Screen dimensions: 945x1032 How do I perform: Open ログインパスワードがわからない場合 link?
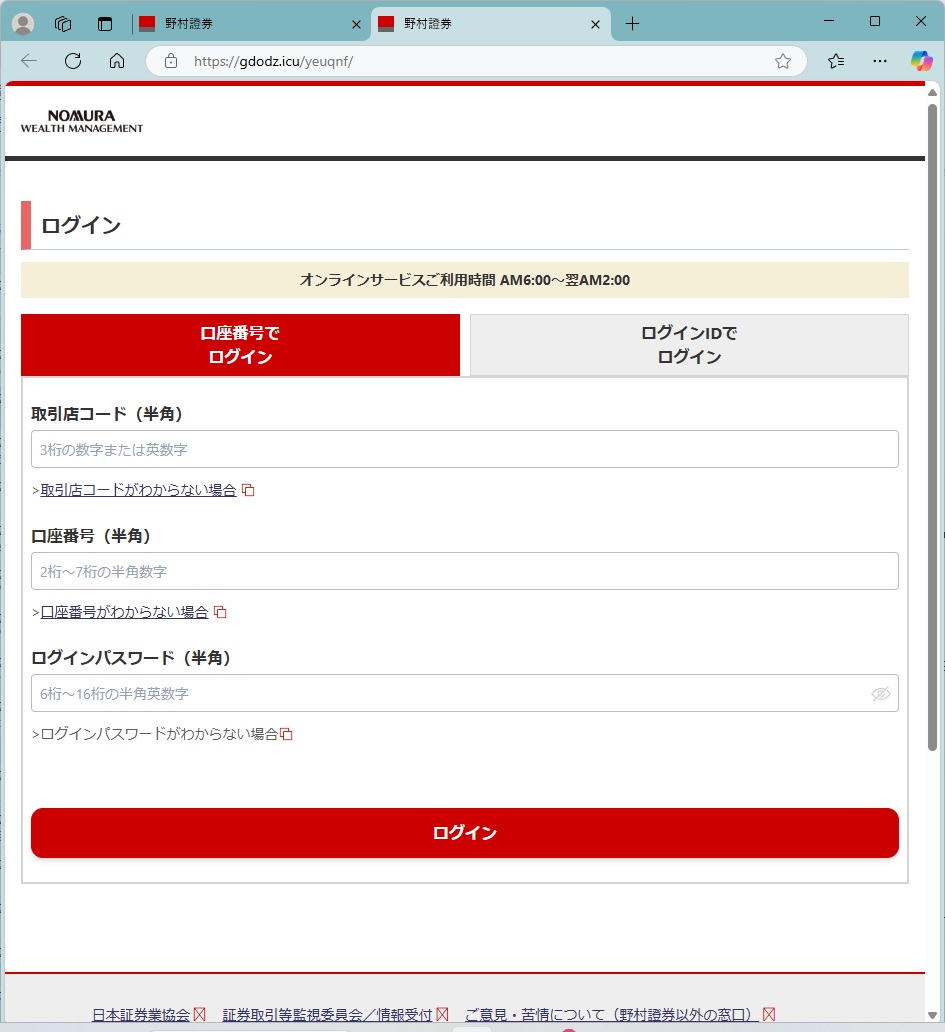coord(159,734)
